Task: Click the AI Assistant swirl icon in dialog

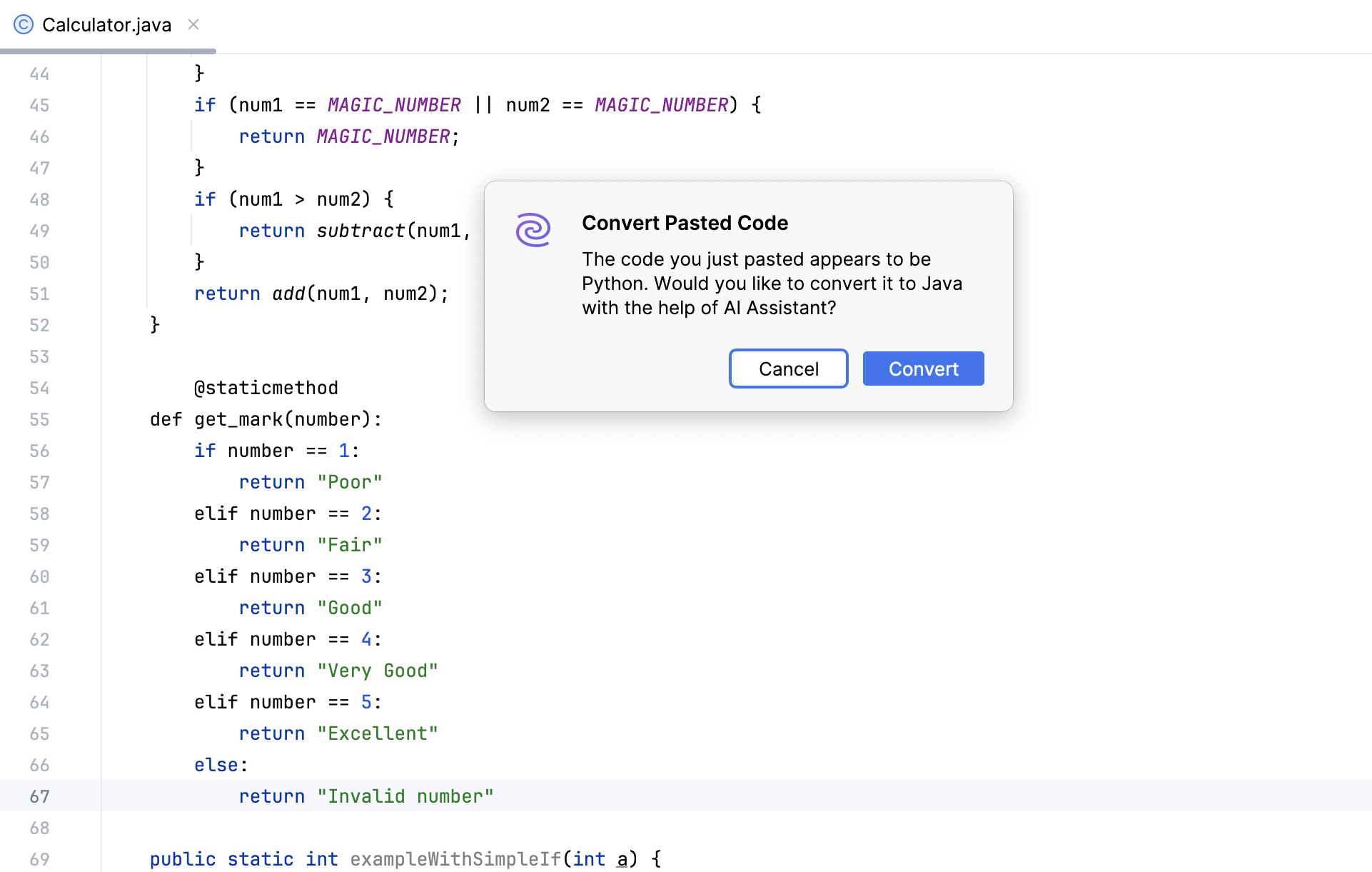Action: (x=532, y=230)
